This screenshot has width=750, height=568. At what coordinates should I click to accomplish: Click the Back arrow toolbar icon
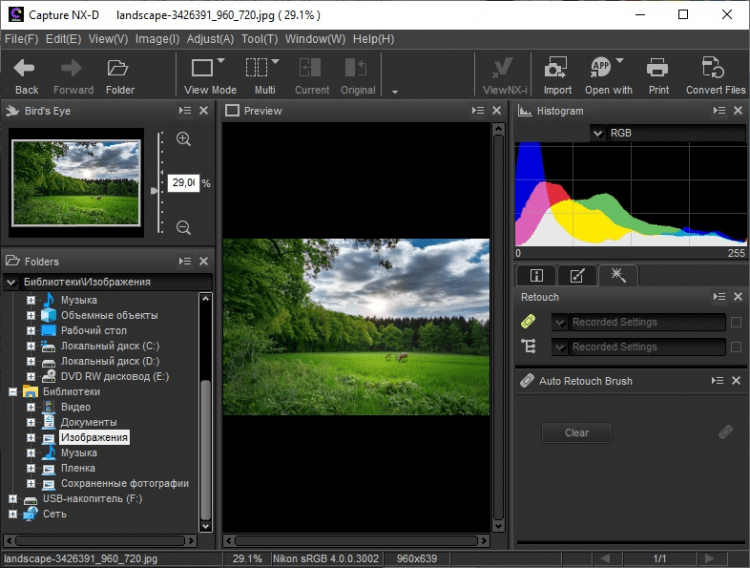coord(26,69)
